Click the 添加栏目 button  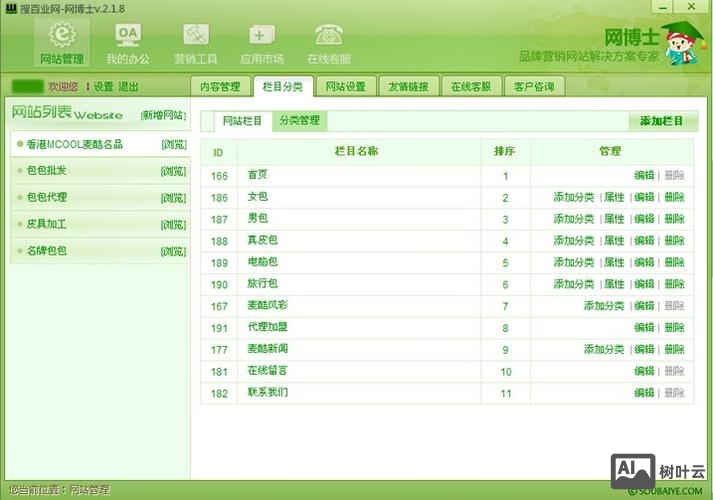tap(662, 121)
